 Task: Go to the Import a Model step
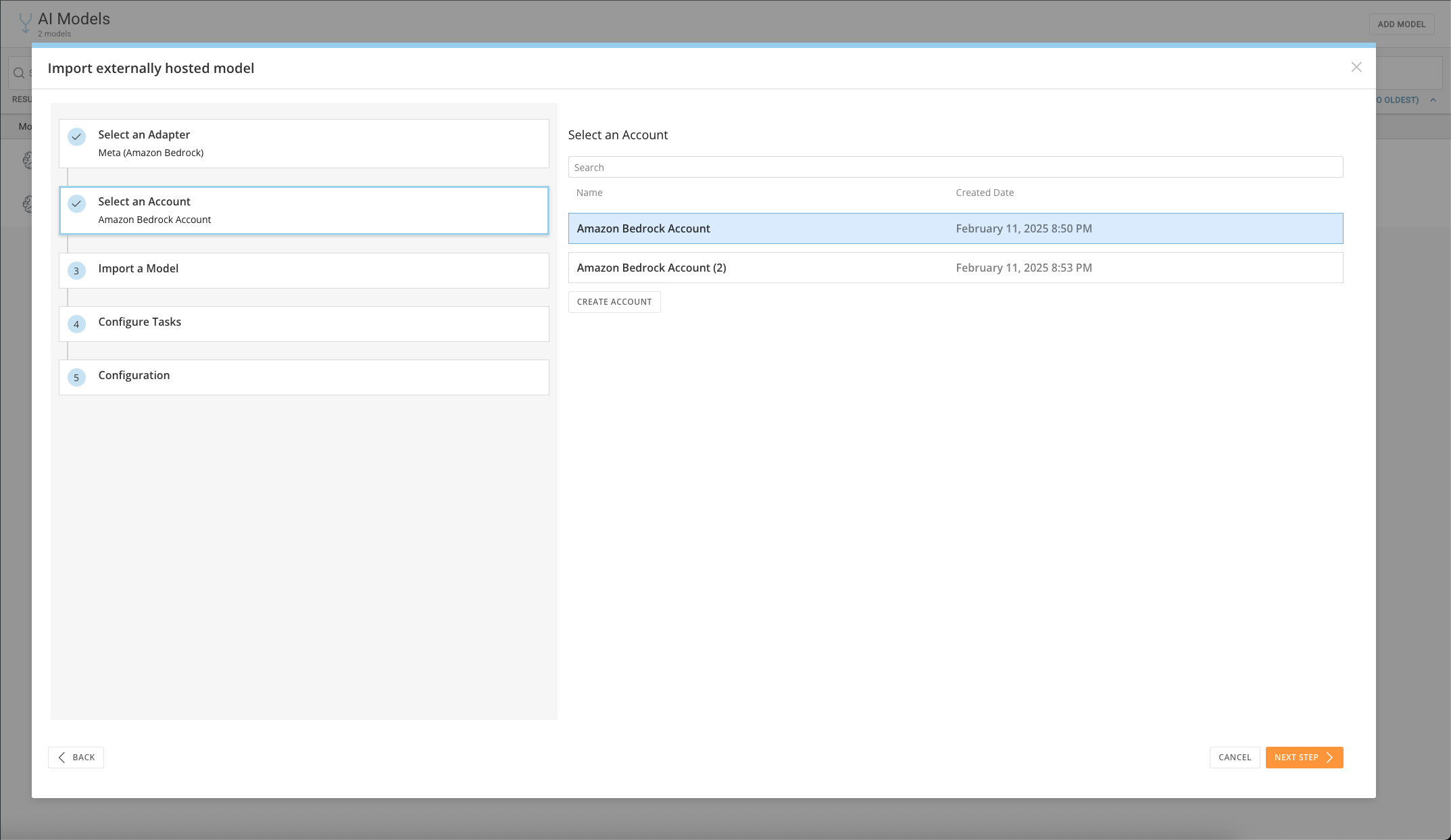click(304, 270)
